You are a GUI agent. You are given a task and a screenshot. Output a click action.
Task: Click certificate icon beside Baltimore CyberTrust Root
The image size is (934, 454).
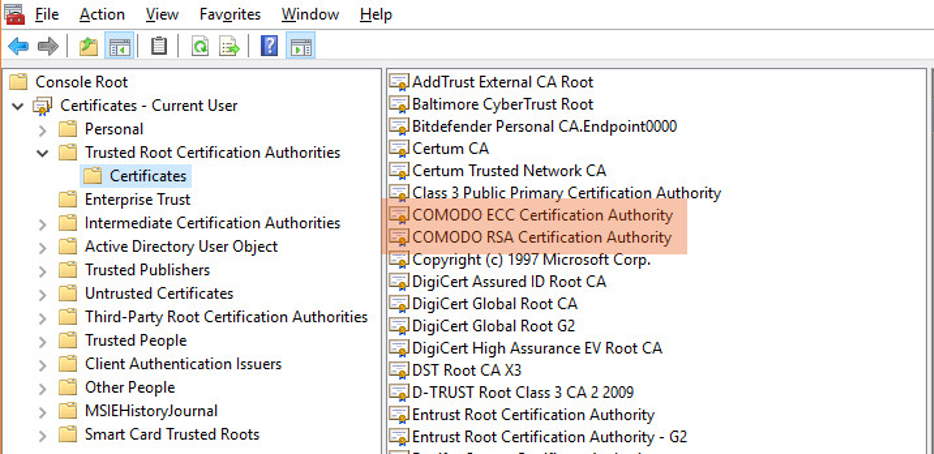(399, 104)
